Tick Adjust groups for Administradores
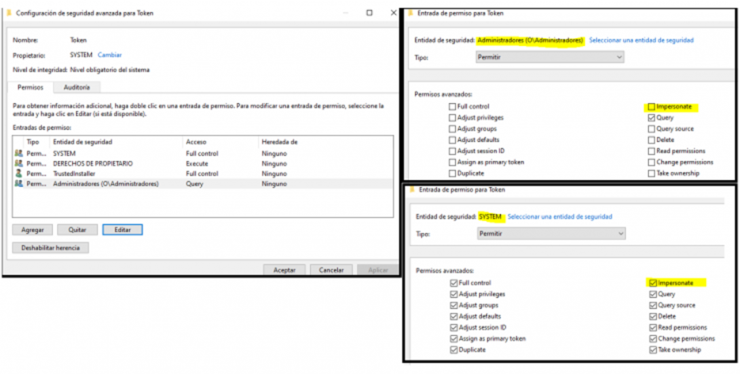 point(453,129)
